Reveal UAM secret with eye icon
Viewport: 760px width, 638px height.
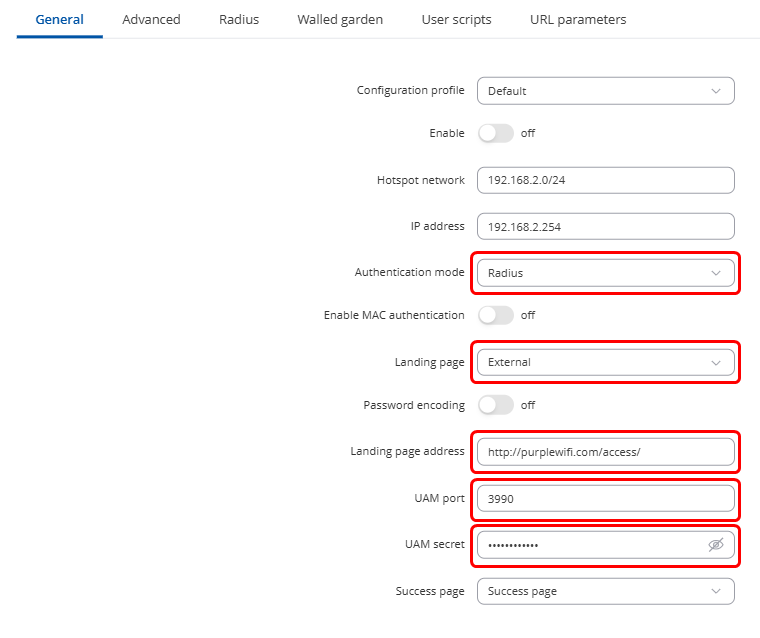[715, 545]
